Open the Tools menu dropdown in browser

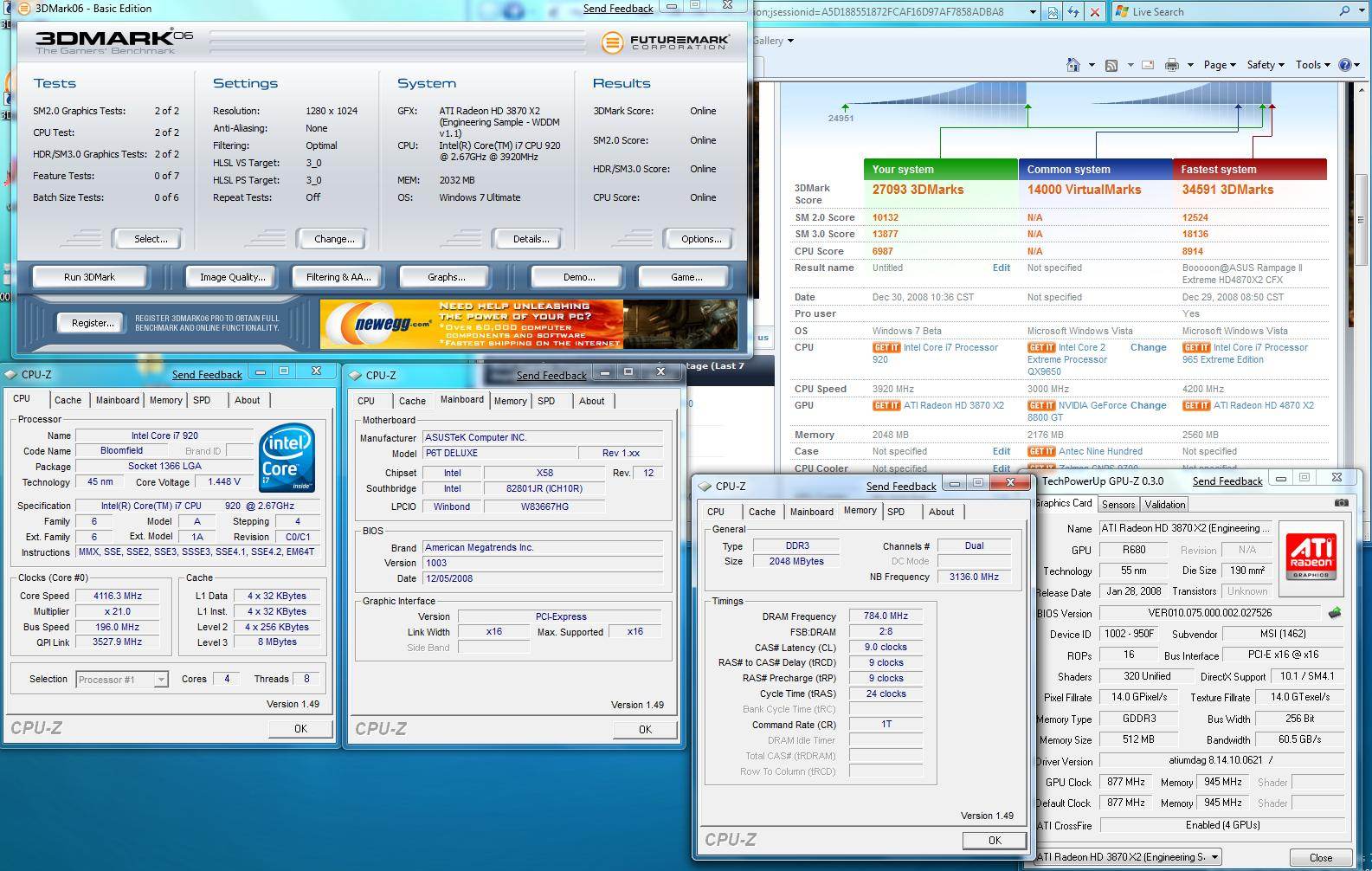1312,65
